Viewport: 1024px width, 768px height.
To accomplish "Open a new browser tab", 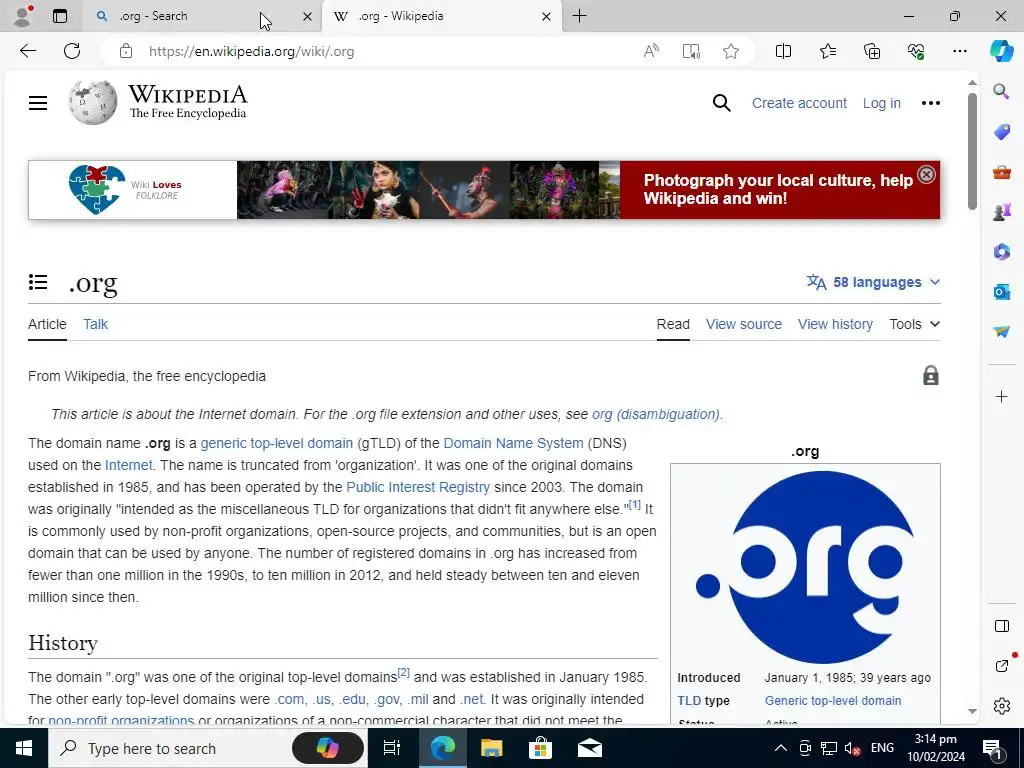I will pyautogui.click(x=579, y=16).
